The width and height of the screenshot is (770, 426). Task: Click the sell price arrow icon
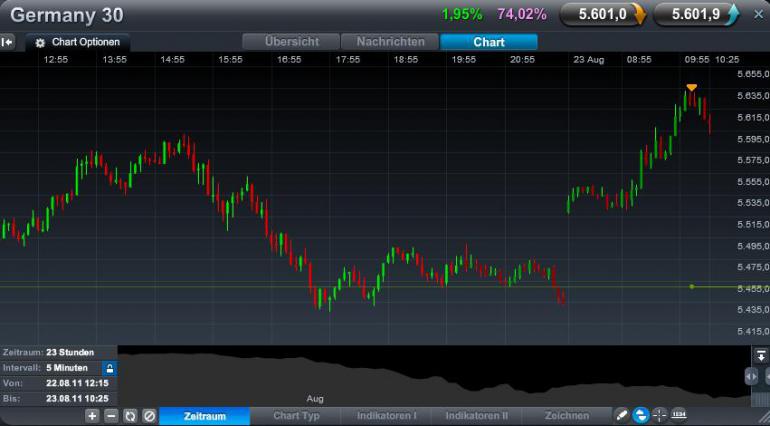(639, 14)
